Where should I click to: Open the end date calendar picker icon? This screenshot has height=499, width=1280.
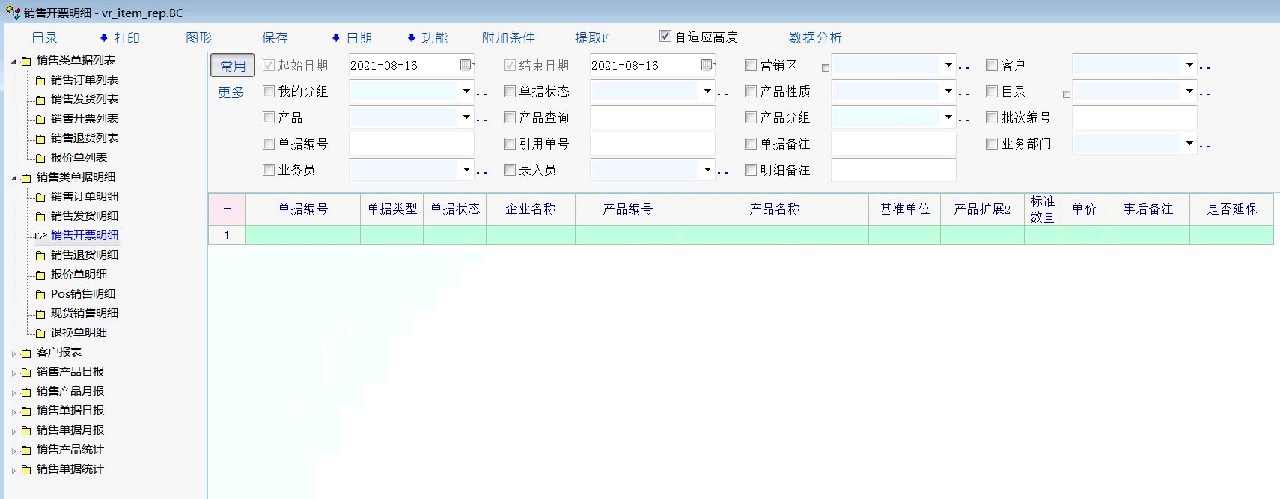(707, 65)
